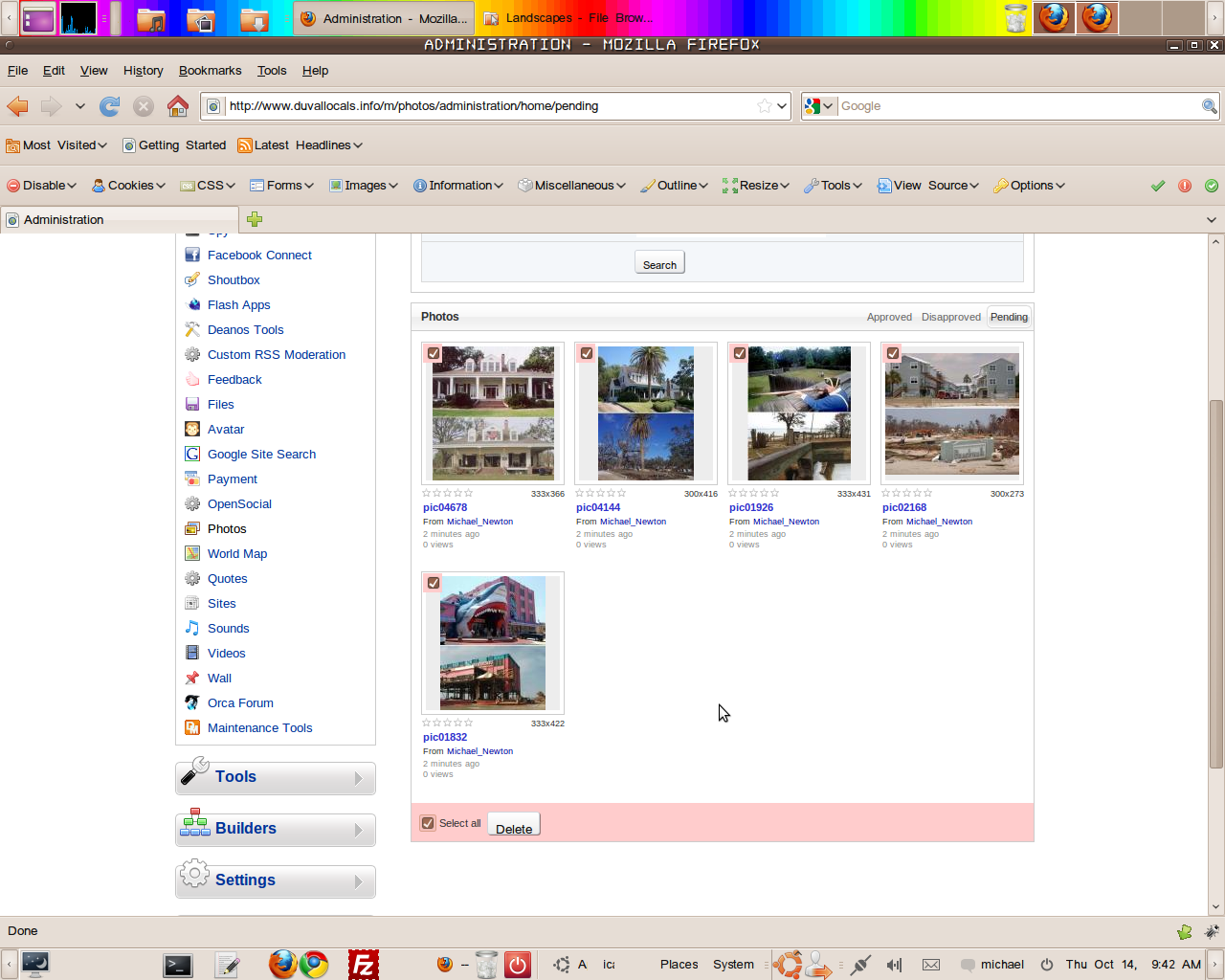Image resolution: width=1225 pixels, height=980 pixels.
Task: Click the bookmark star in address bar
Action: (x=764, y=106)
